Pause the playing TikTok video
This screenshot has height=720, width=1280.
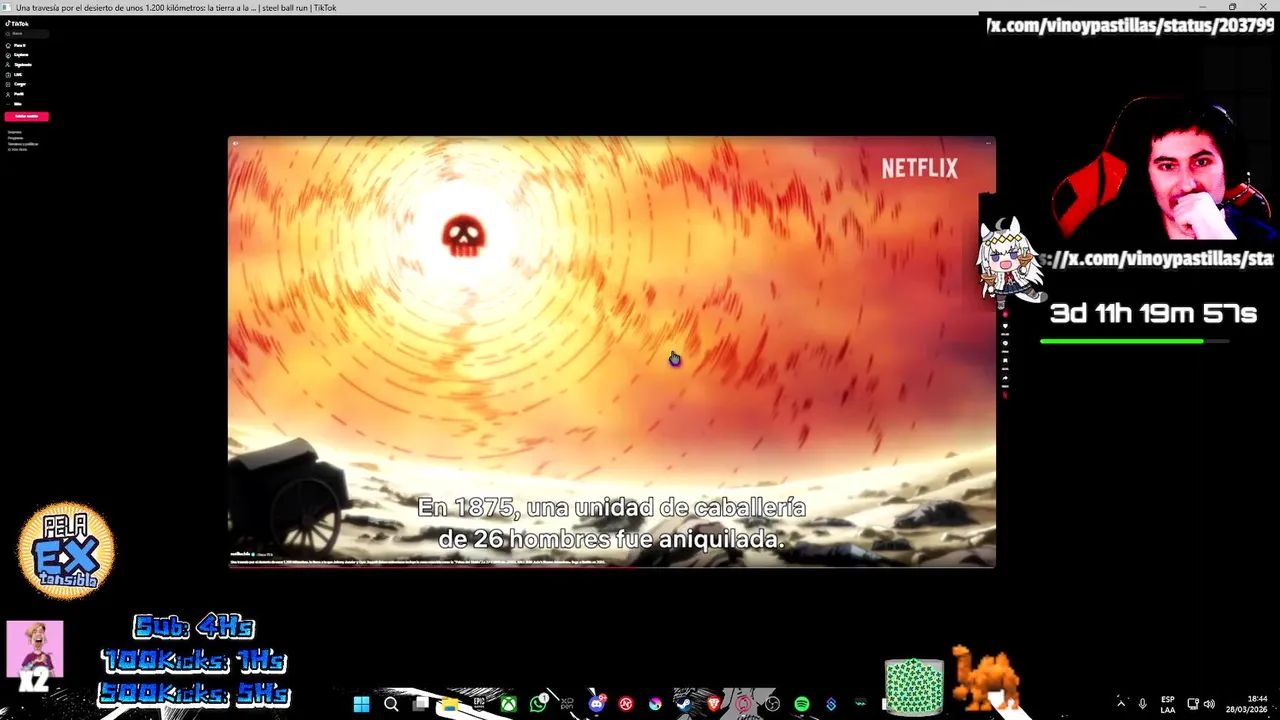click(x=611, y=350)
